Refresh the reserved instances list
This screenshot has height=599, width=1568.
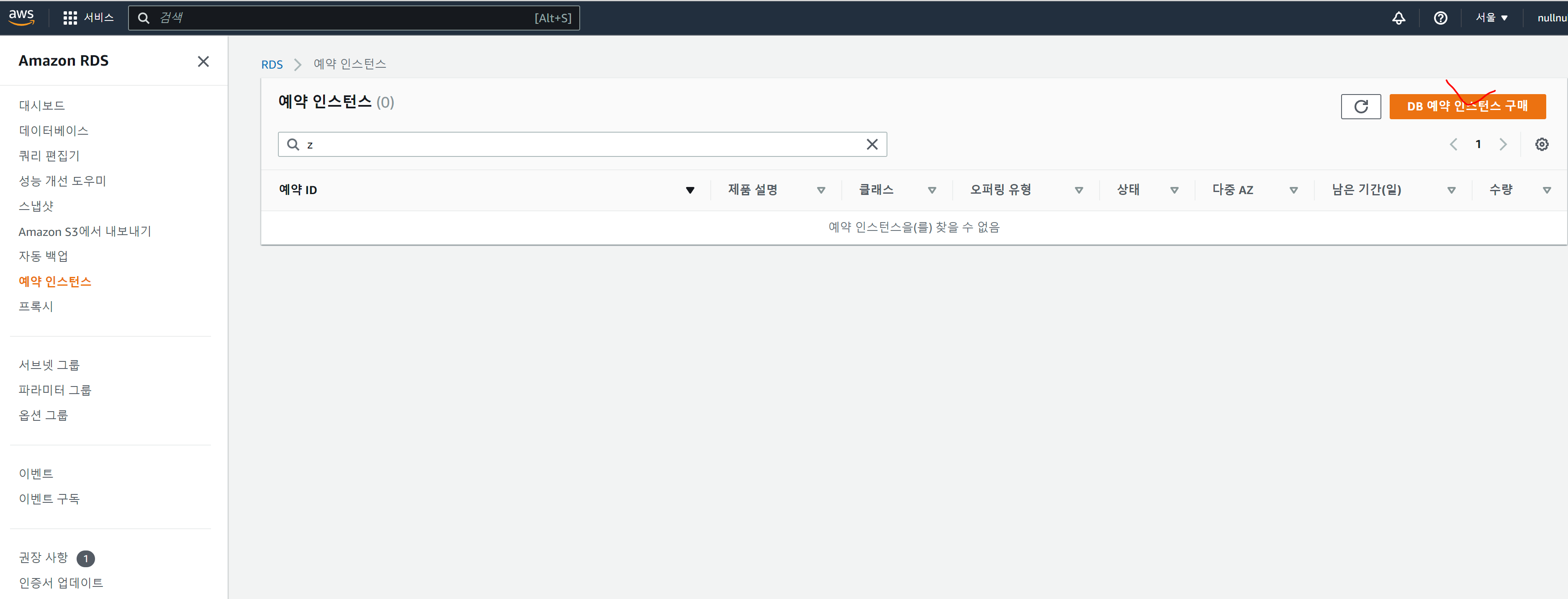pos(1360,106)
